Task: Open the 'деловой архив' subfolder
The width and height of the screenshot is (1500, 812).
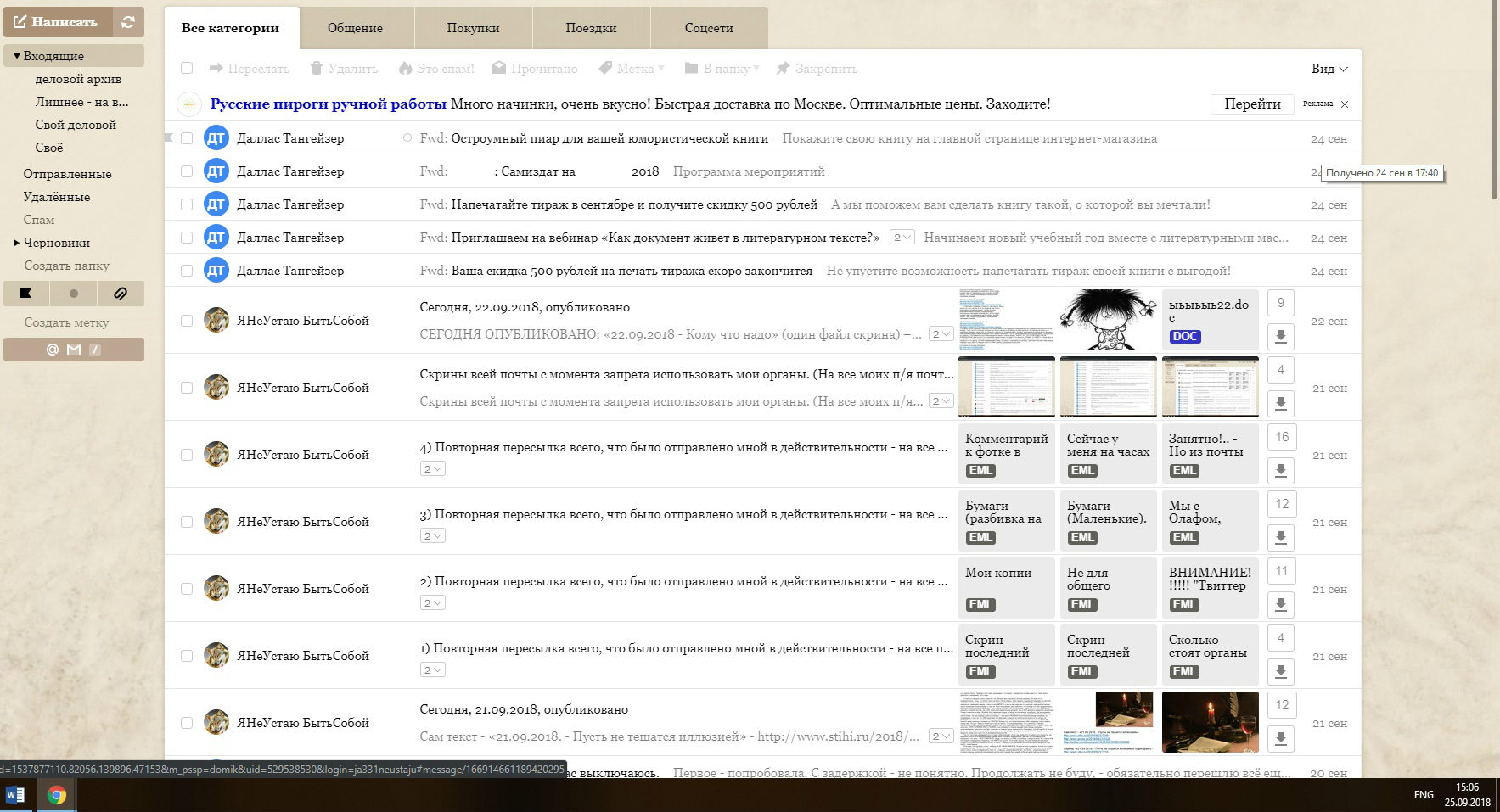Action: coord(78,79)
